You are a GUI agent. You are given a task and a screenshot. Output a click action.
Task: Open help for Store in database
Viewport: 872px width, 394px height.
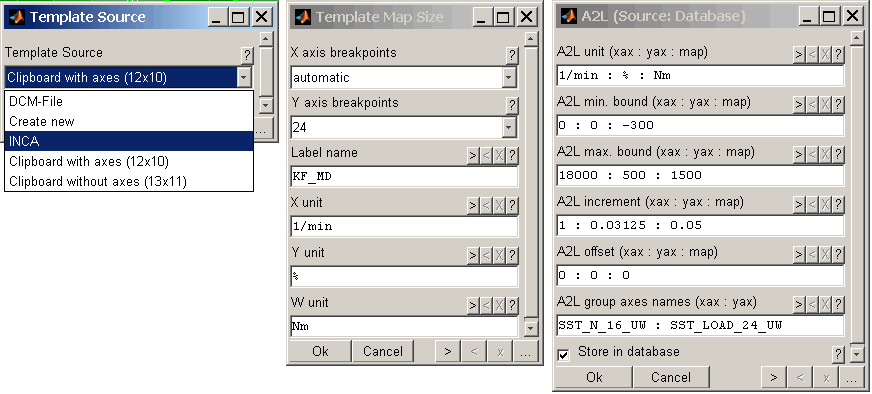pyautogui.click(x=838, y=354)
